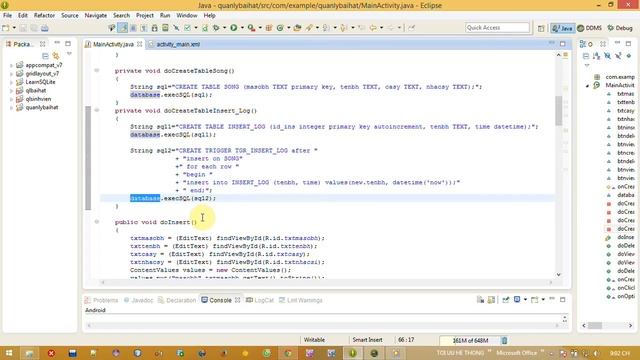Open the Refactor menu

(x=44, y=15)
